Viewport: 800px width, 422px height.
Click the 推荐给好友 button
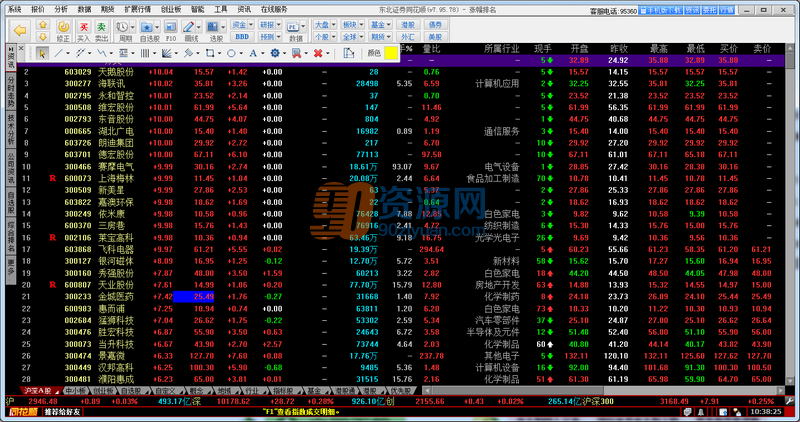[62, 412]
